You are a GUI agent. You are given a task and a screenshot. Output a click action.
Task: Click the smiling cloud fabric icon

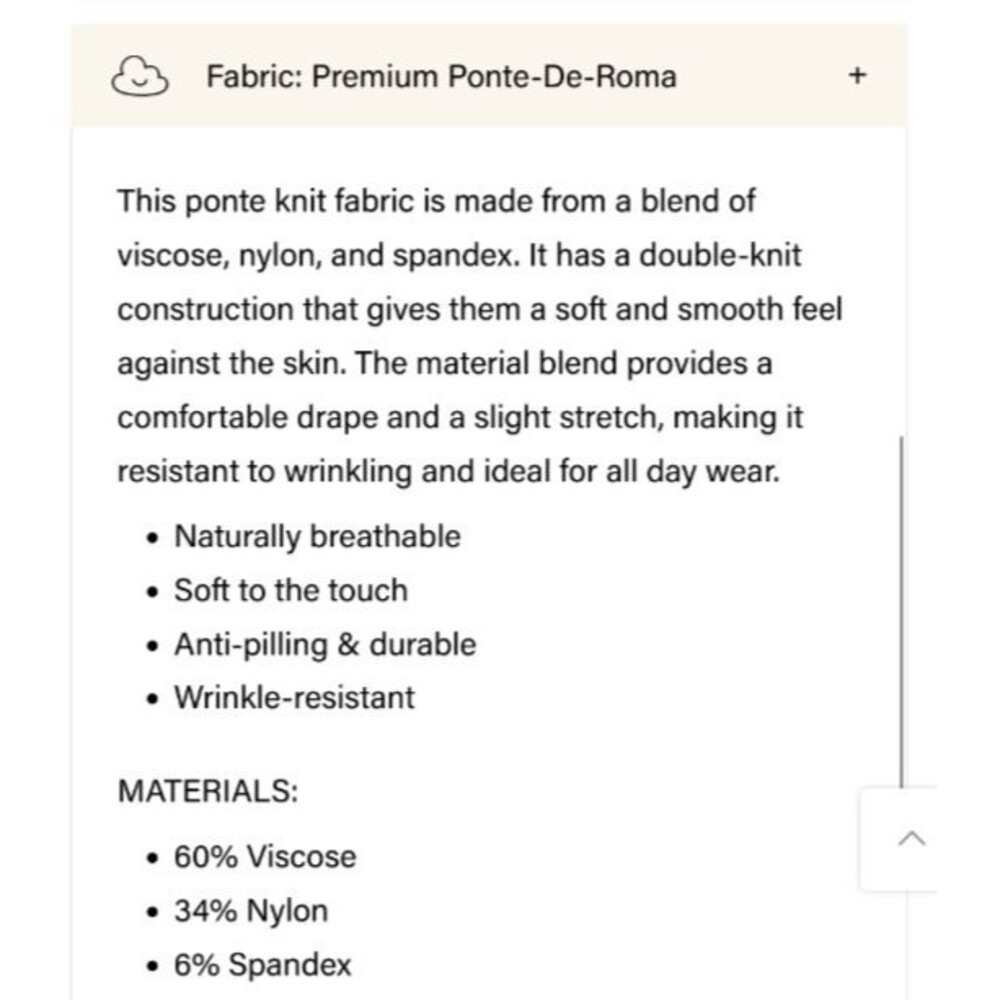(140, 76)
